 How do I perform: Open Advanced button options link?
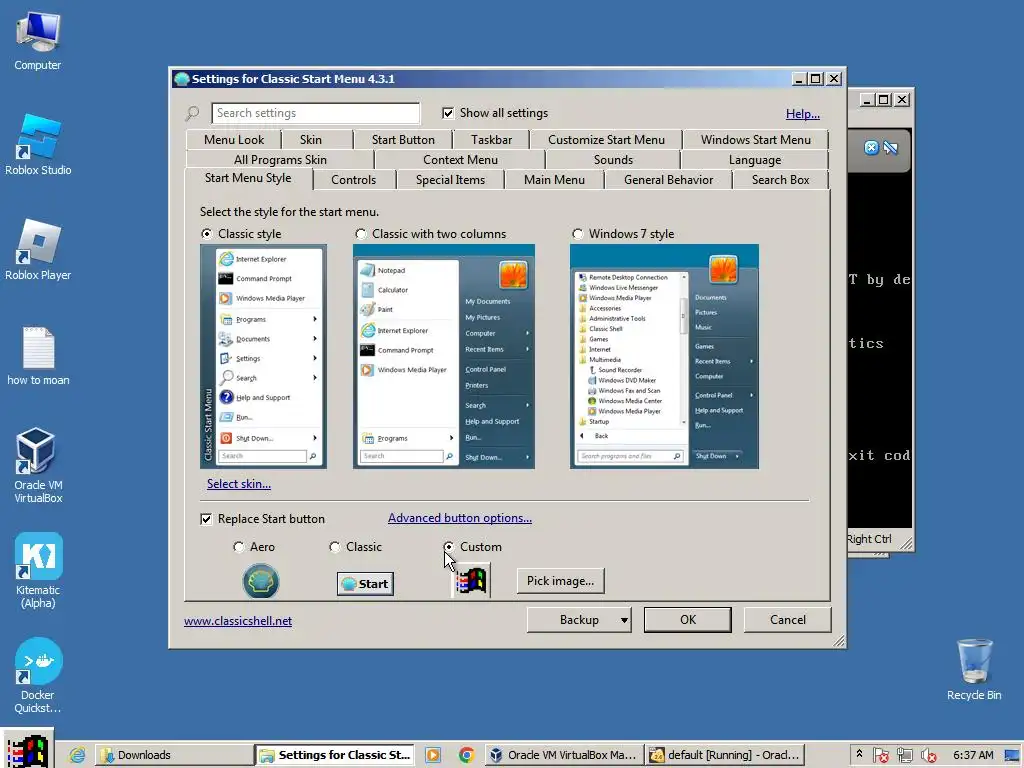460,518
